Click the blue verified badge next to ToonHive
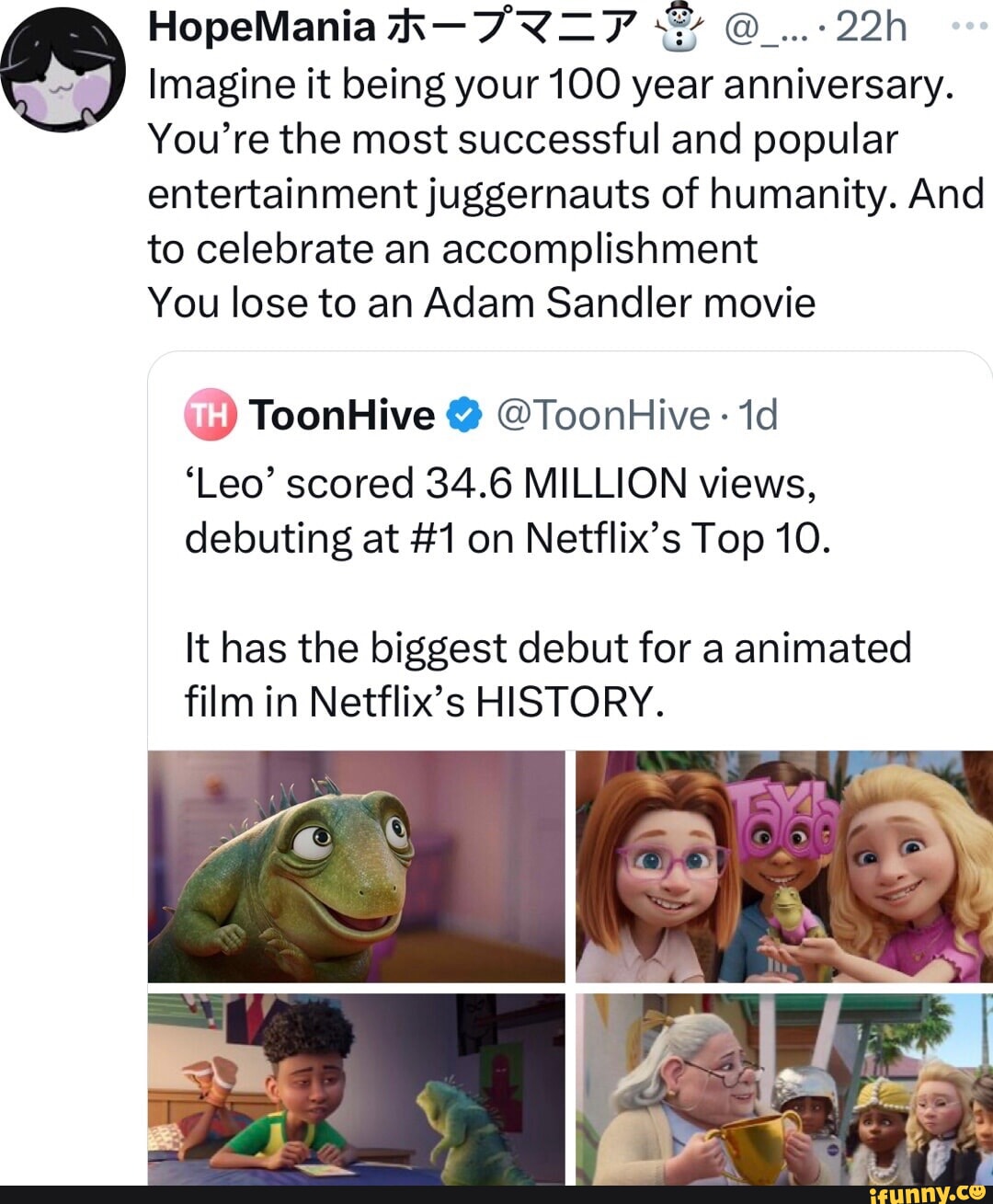This screenshot has height=1204, width=993. [463, 415]
